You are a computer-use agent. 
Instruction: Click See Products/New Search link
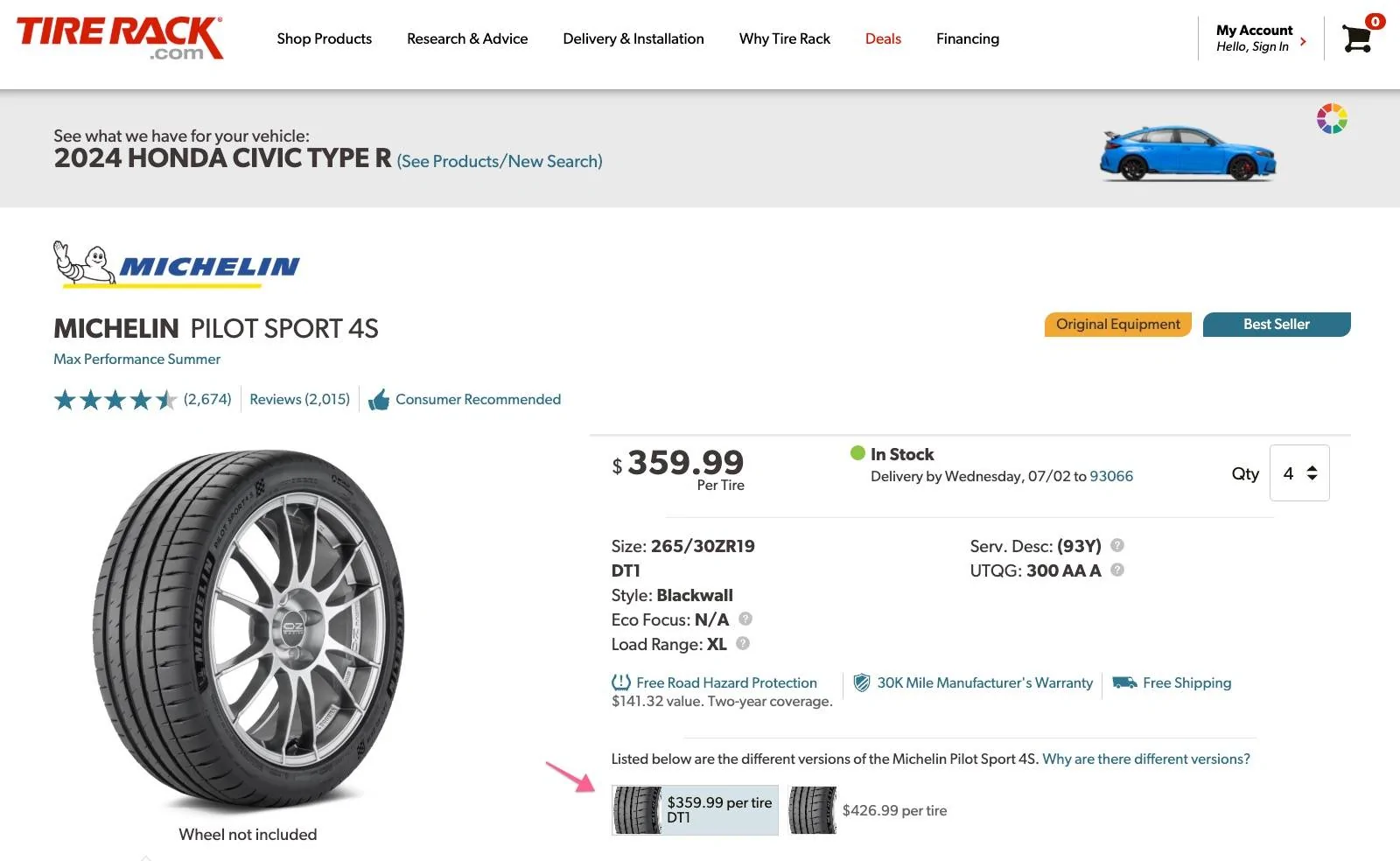pyautogui.click(x=500, y=162)
